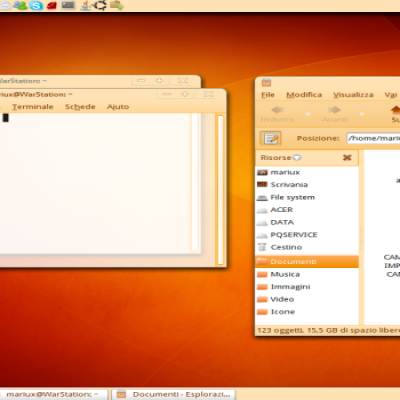Go back with the Indietro arrow

coord(277,114)
